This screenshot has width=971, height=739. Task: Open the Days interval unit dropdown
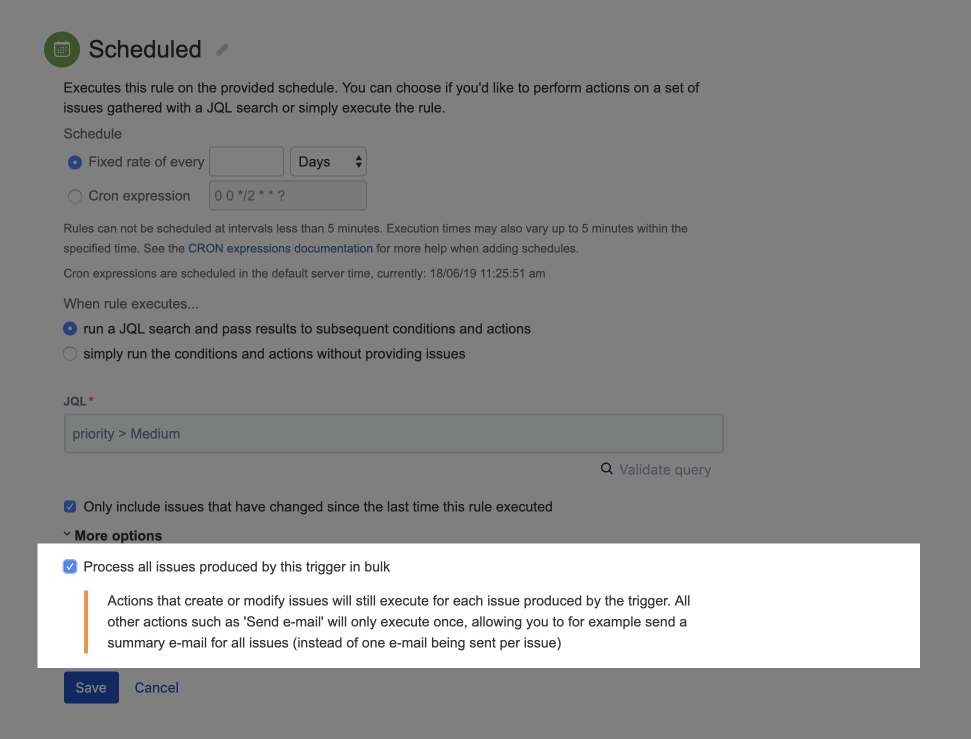[x=329, y=162]
